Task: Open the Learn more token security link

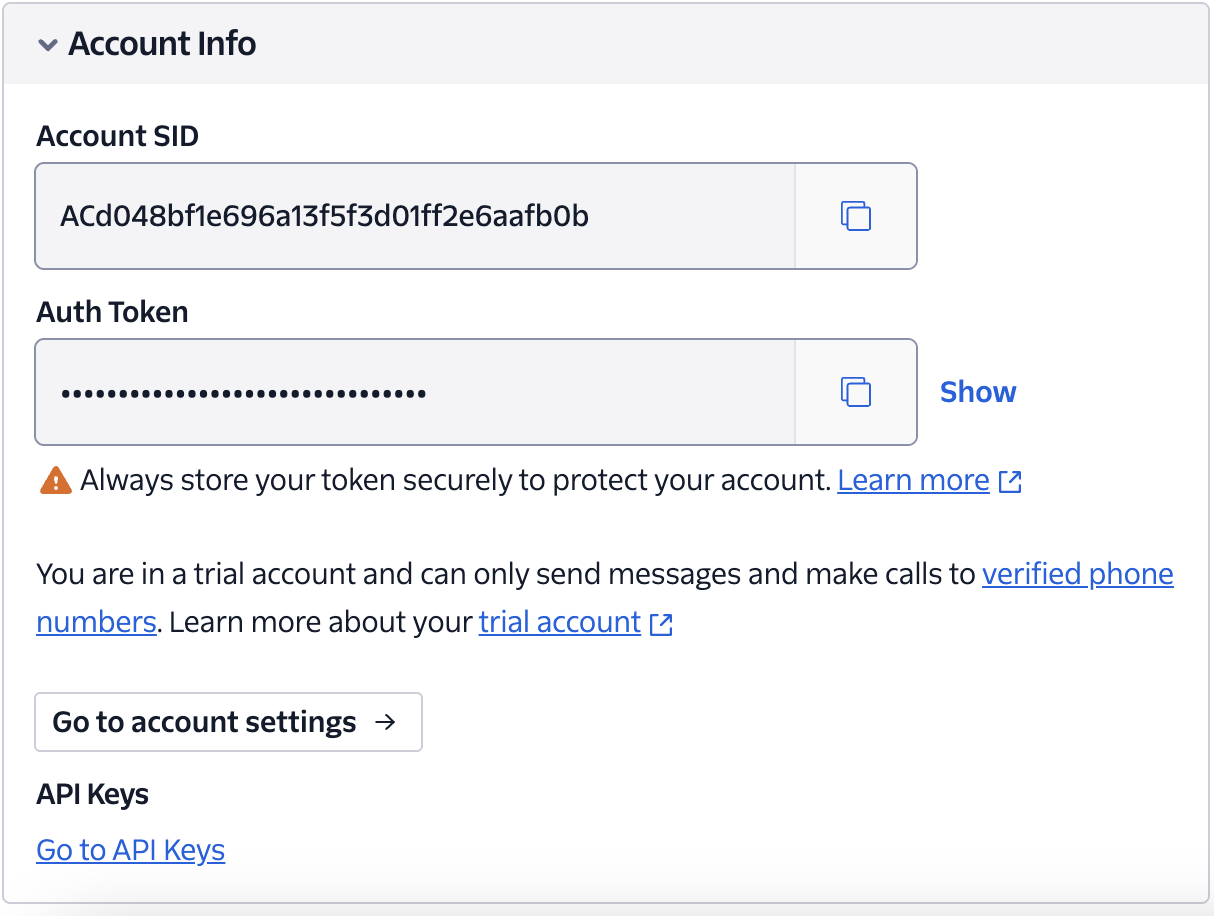Action: click(913, 481)
